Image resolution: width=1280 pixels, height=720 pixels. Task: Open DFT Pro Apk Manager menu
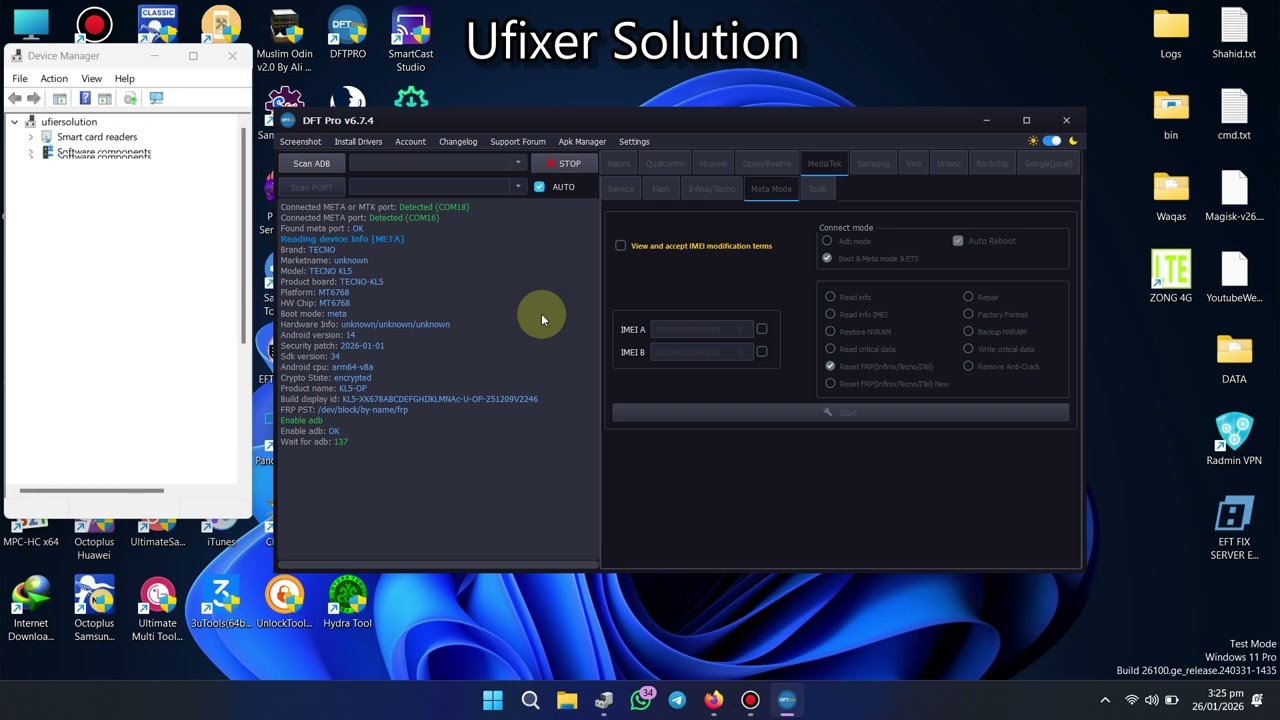pos(582,142)
